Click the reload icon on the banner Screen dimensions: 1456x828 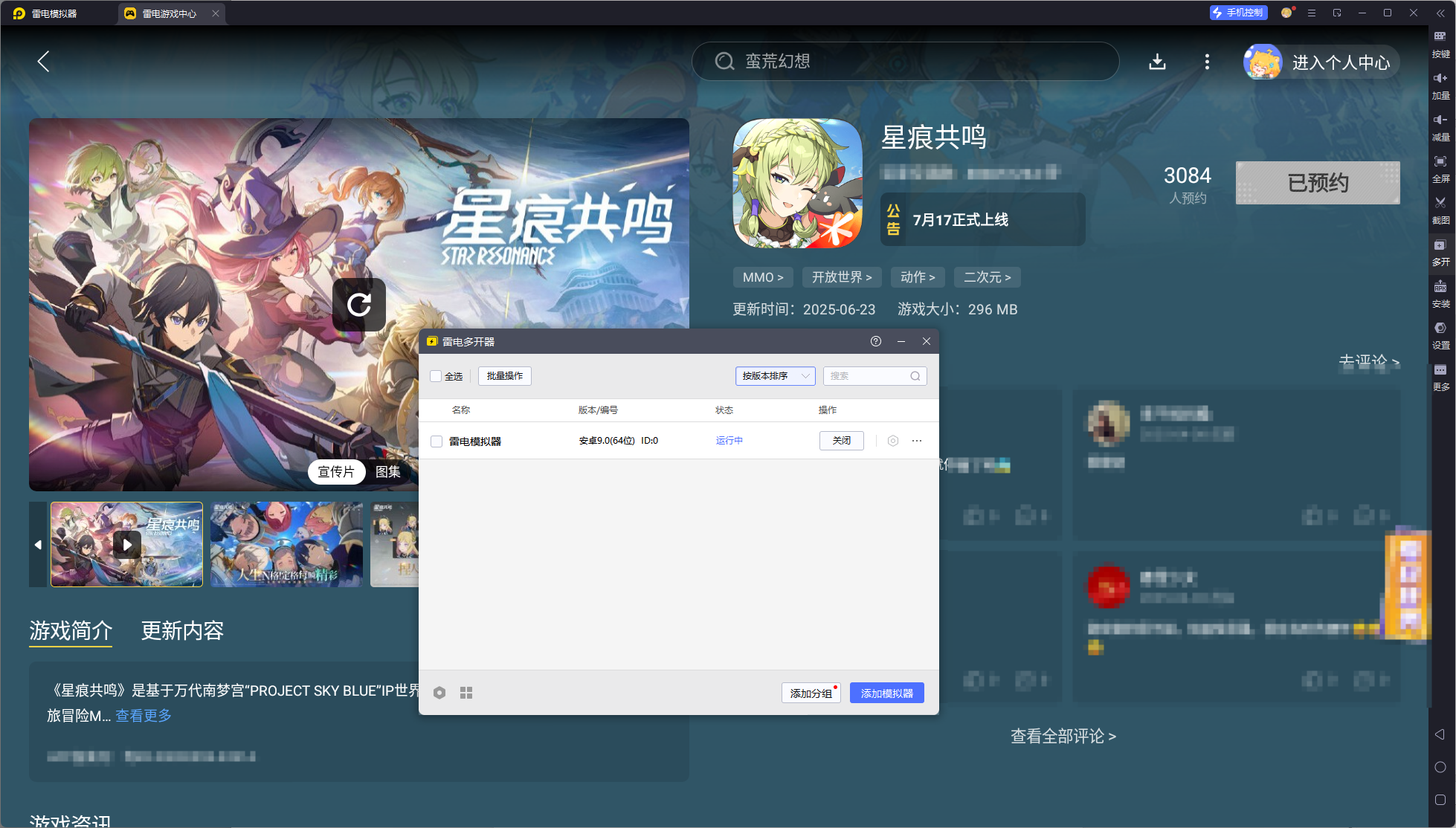click(359, 304)
